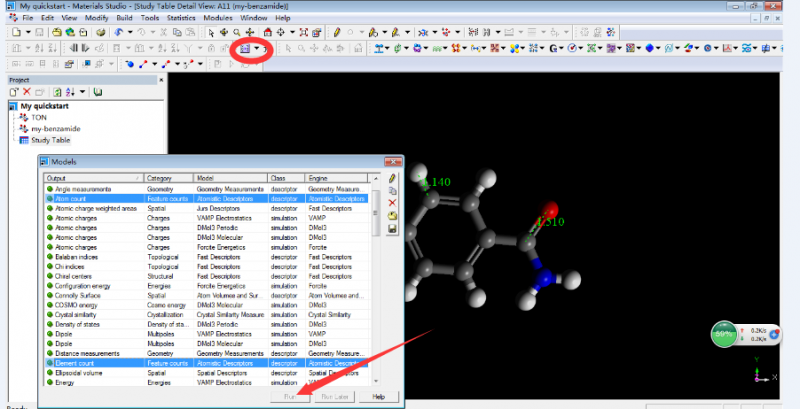Click the pencil edit icon in Models dialog
The image size is (800, 409).
pyautogui.click(x=391, y=177)
